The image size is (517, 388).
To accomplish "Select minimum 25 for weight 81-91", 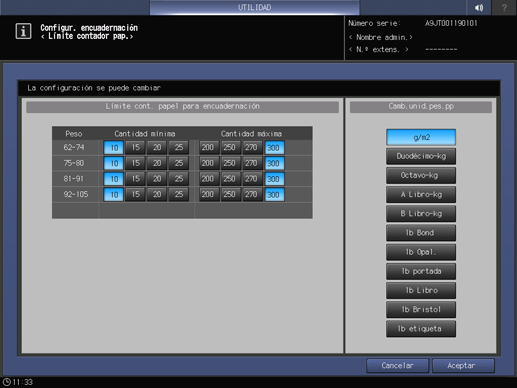I will tap(179, 179).
